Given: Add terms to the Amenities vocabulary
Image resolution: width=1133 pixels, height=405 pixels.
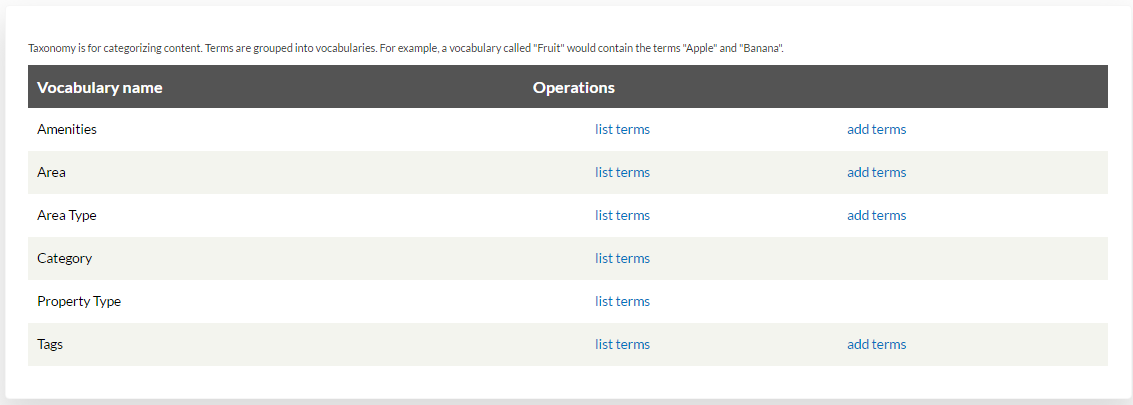Looking at the screenshot, I should click(876, 129).
